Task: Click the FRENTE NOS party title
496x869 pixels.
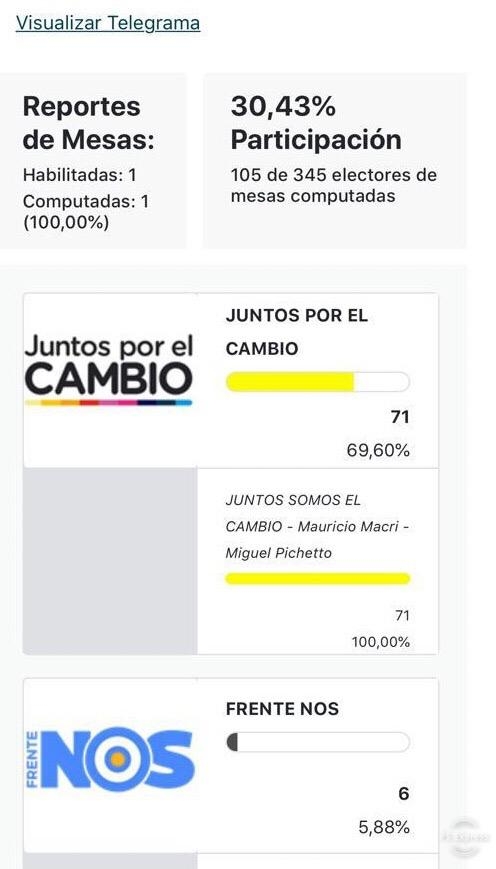Action: [x=282, y=709]
